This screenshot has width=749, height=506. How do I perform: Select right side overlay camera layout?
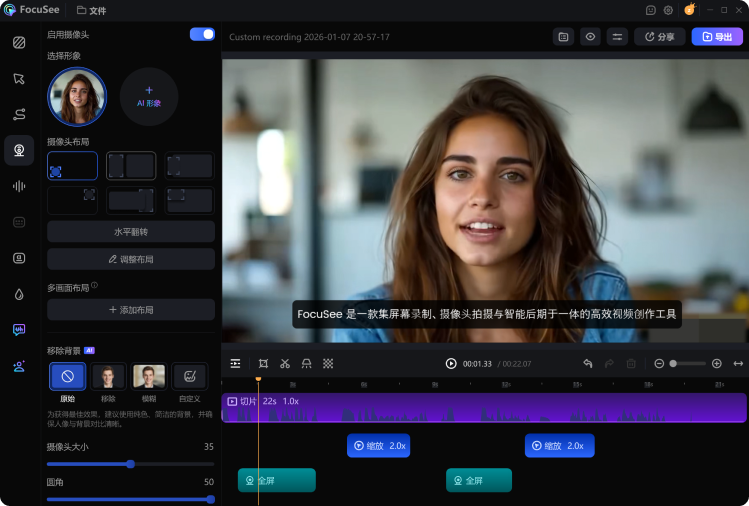131,200
